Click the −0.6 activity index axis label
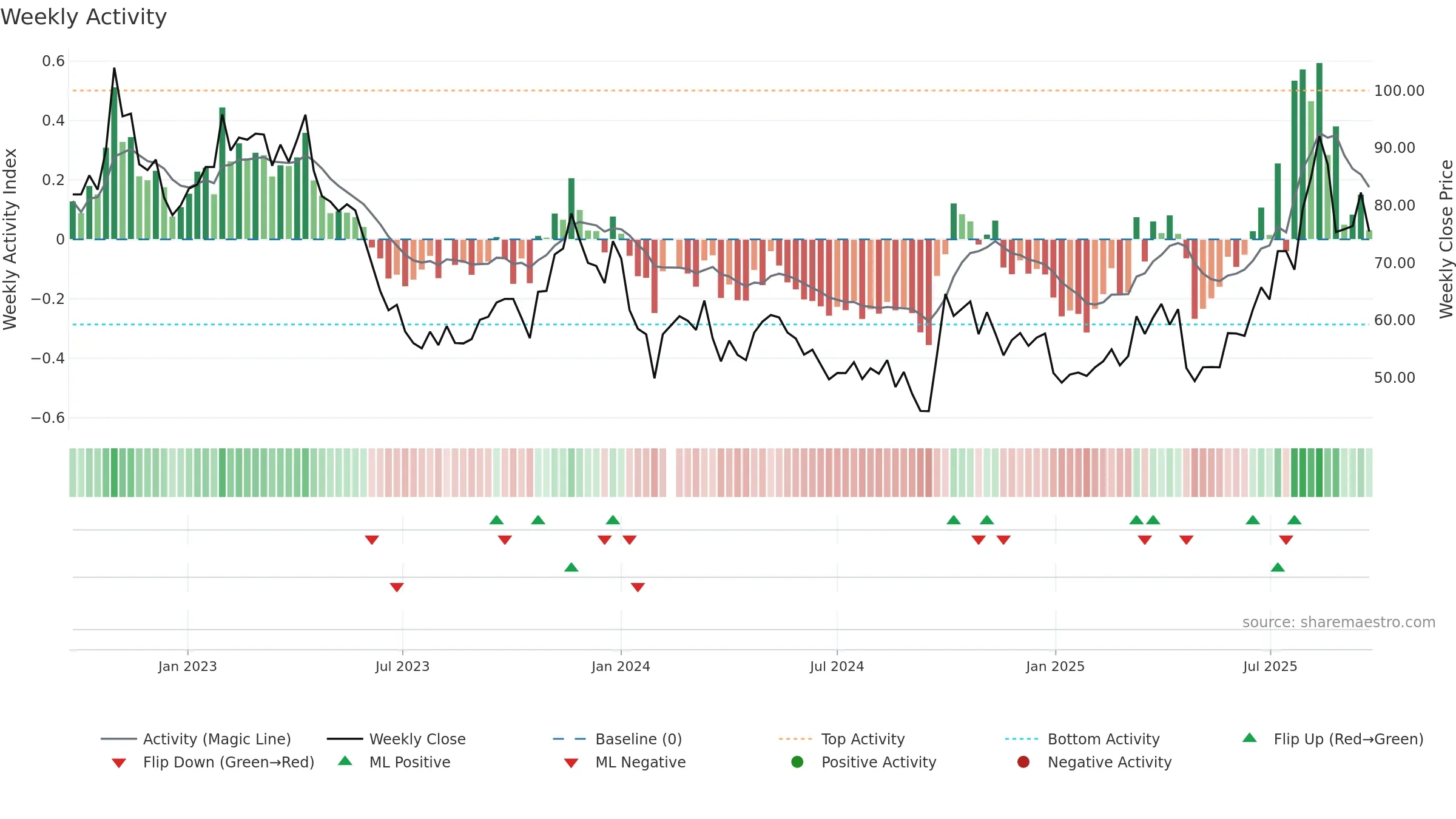Image resolution: width=1456 pixels, height=819 pixels. pos(48,418)
